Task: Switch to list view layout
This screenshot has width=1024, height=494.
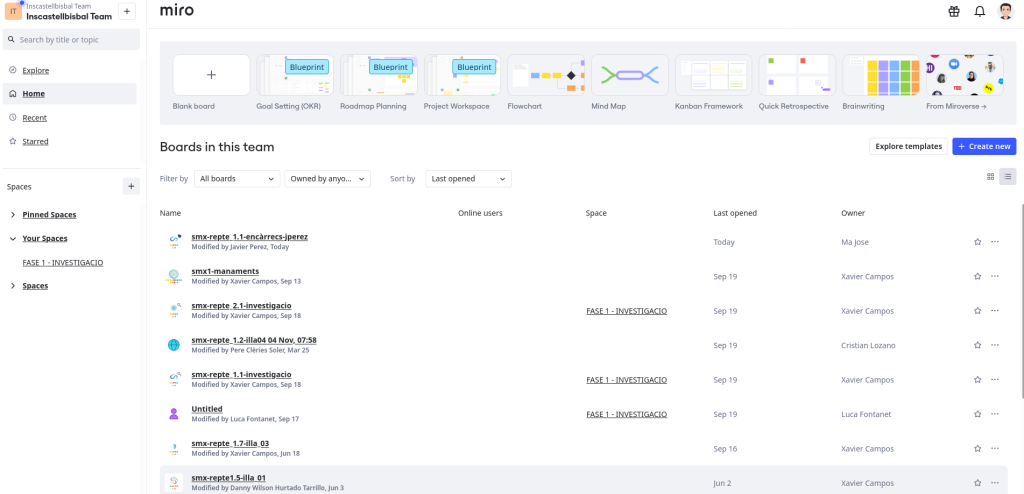Action: coord(1007,177)
